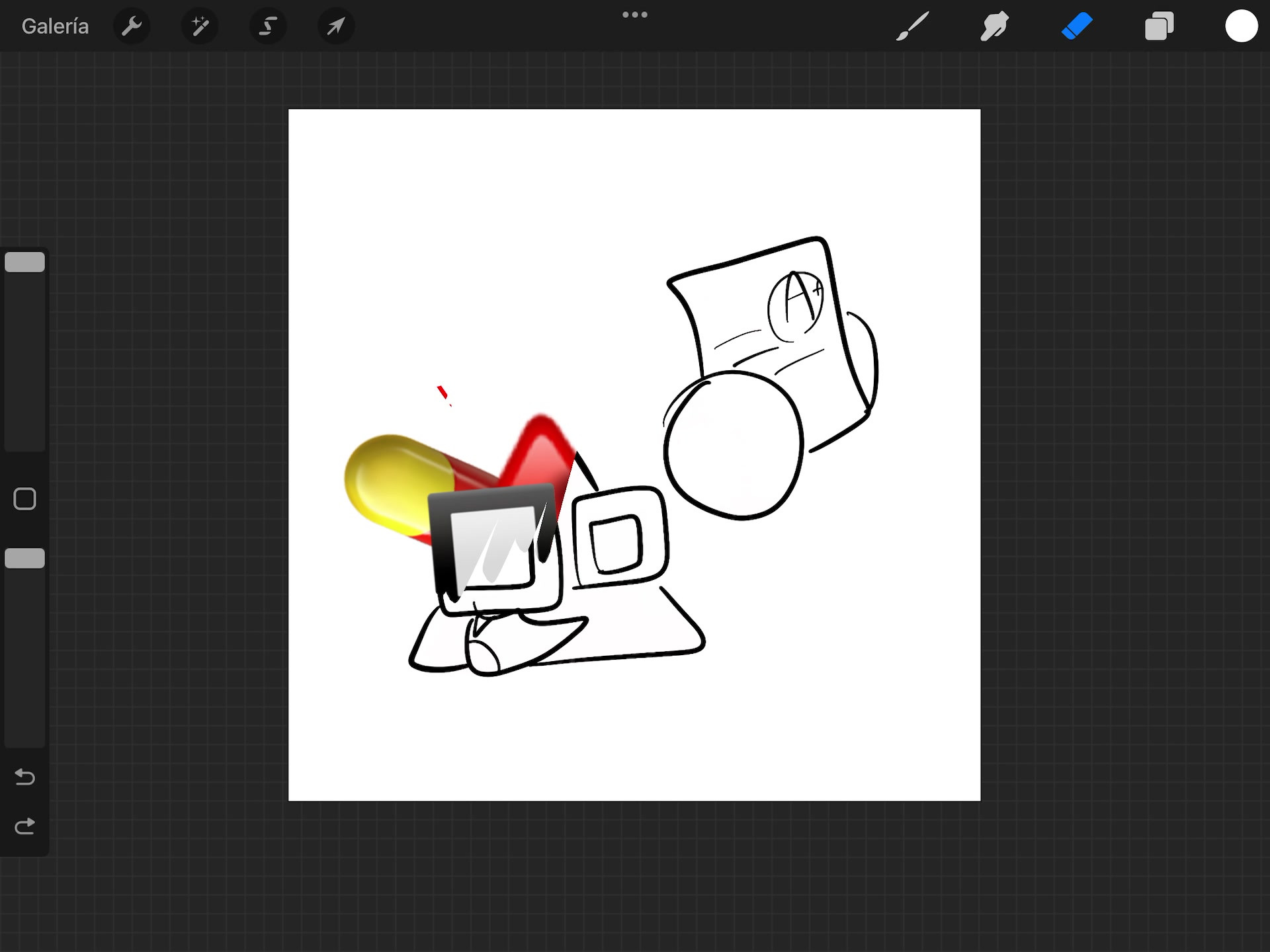Tap the blue Eraser tool
Screen dimensions: 1270x952
pos(1077,26)
